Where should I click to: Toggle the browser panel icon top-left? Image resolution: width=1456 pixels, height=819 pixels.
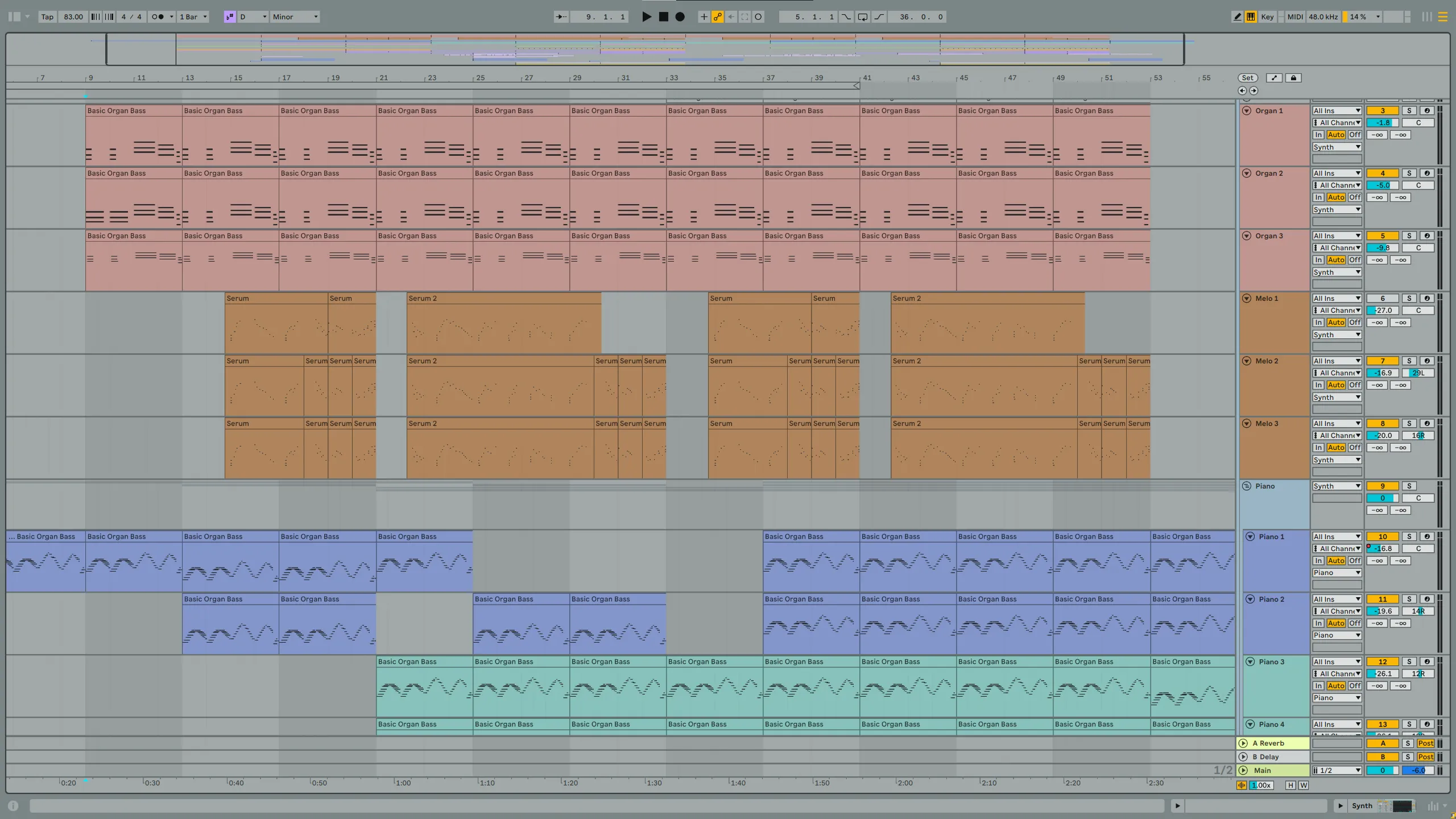[x=15, y=16]
